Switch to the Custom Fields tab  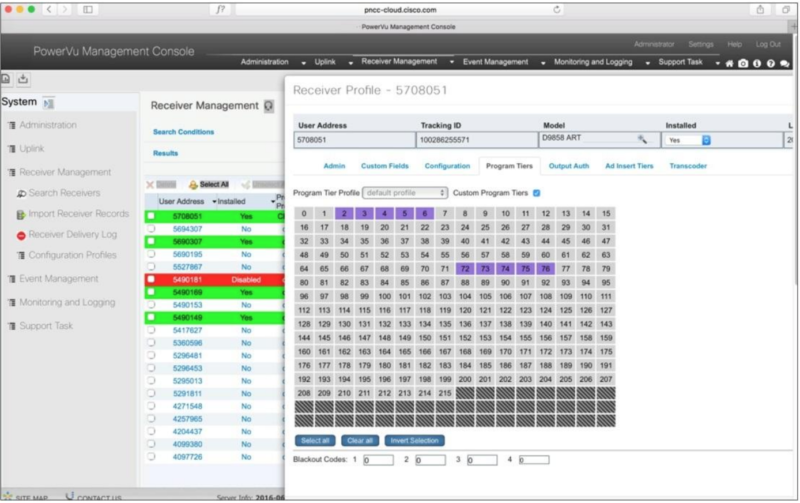(385, 166)
